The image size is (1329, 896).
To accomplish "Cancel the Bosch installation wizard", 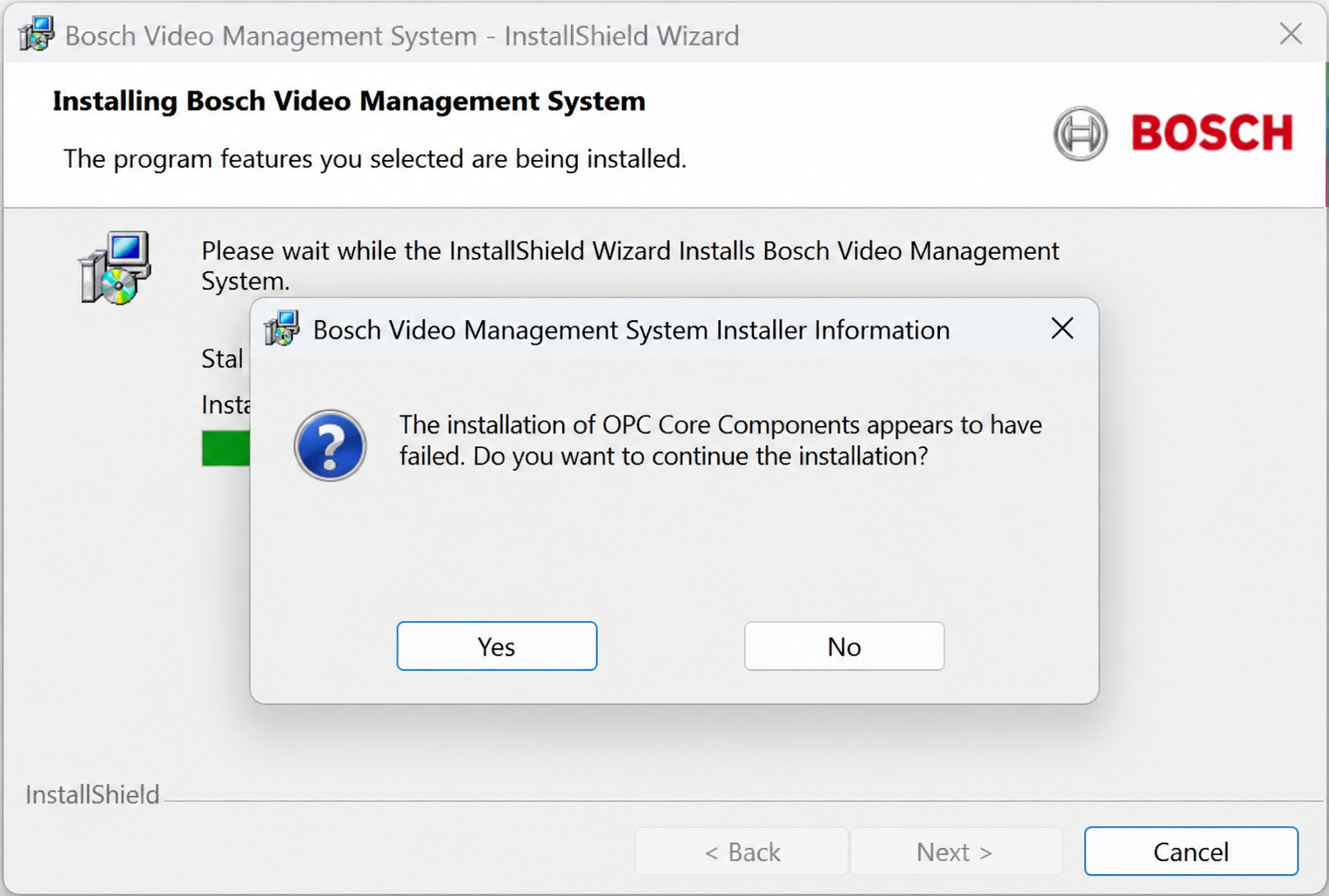I will click(x=1191, y=851).
